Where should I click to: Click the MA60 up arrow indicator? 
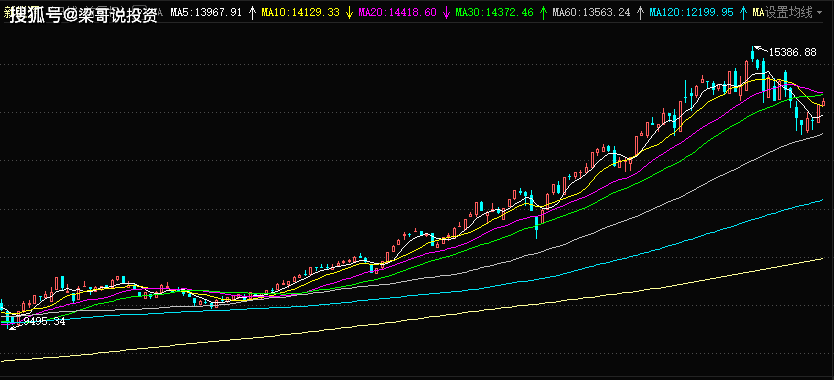click(640, 13)
